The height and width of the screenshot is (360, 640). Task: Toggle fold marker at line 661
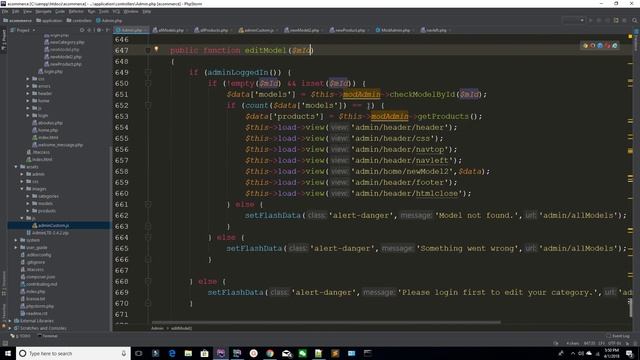pos(148,204)
